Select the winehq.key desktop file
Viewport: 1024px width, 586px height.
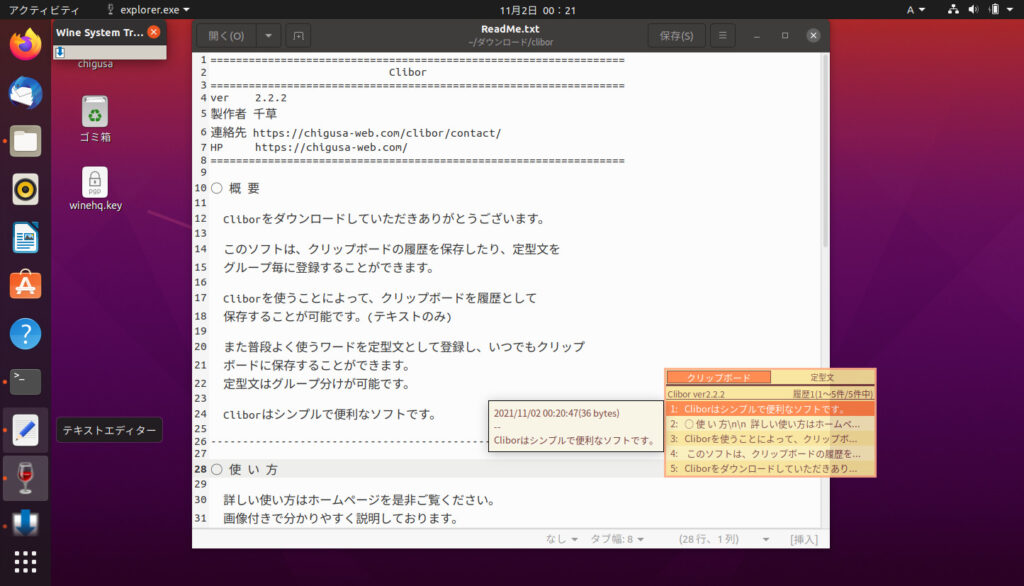coord(95,189)
